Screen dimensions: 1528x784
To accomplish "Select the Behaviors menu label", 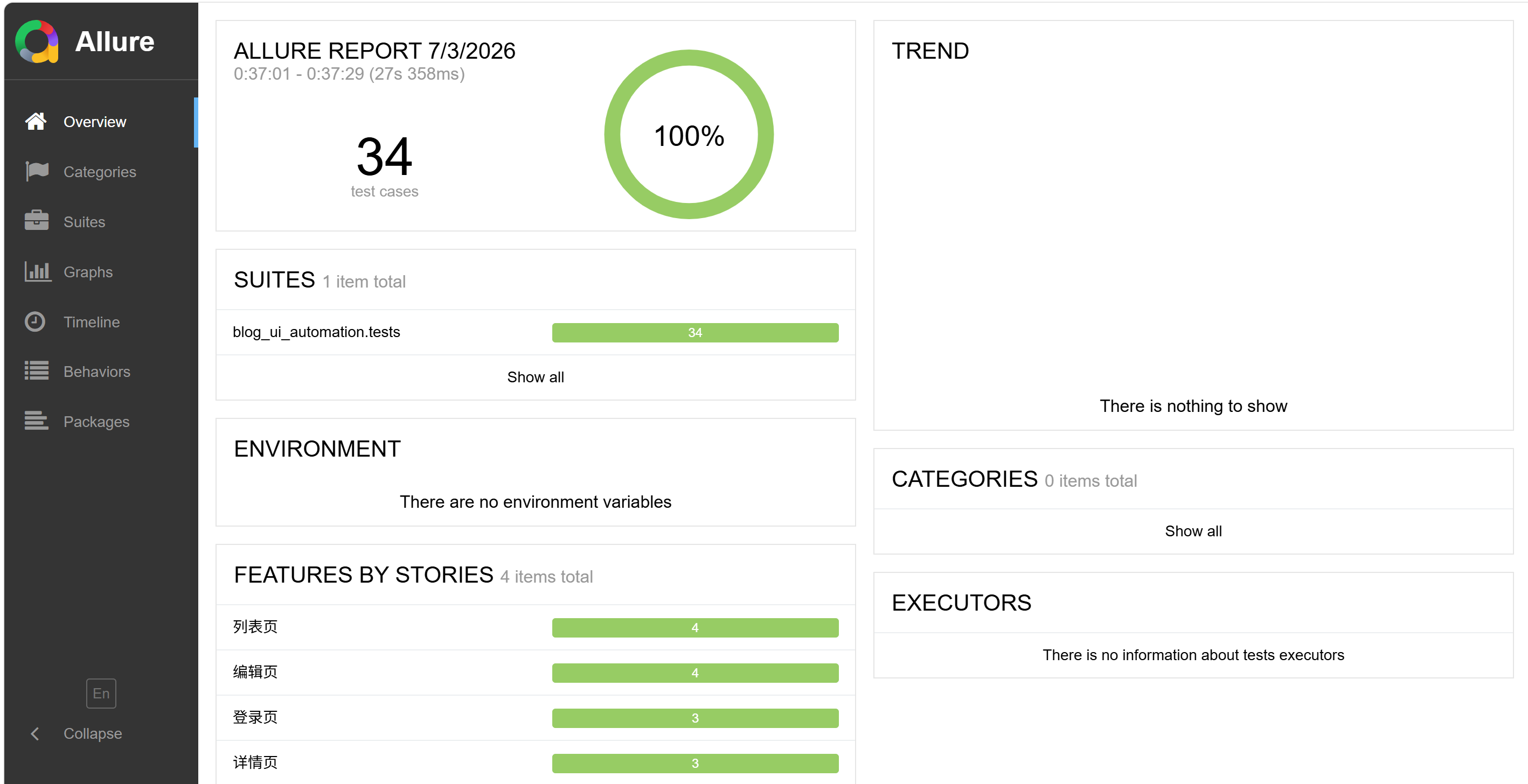I will (96, 372).
